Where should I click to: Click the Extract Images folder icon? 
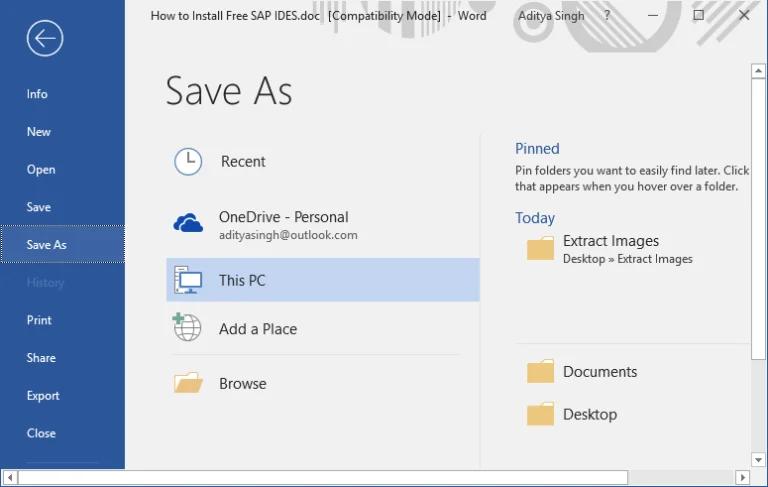point(540,249)
